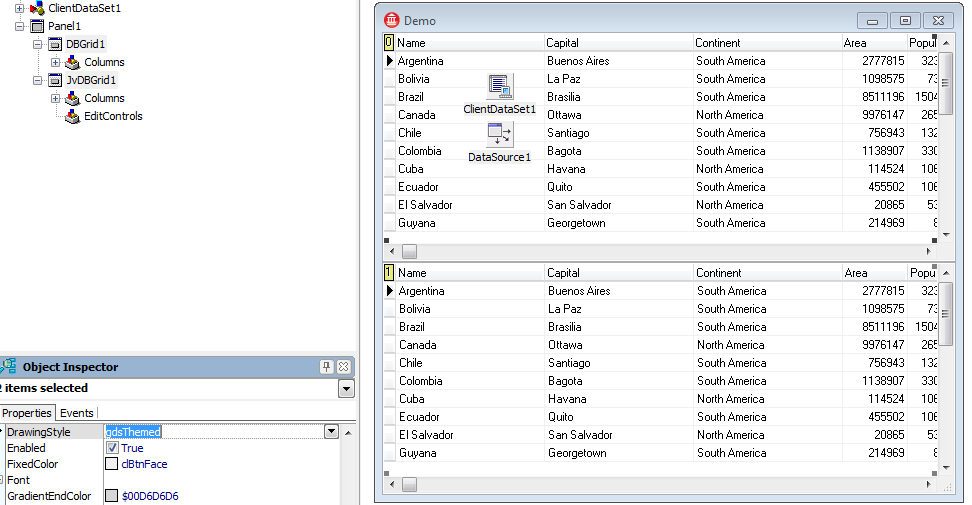The image size is (972, 505).
Task: Open the DrawingStyle value dropdown
Action: (x=331, y=432)
